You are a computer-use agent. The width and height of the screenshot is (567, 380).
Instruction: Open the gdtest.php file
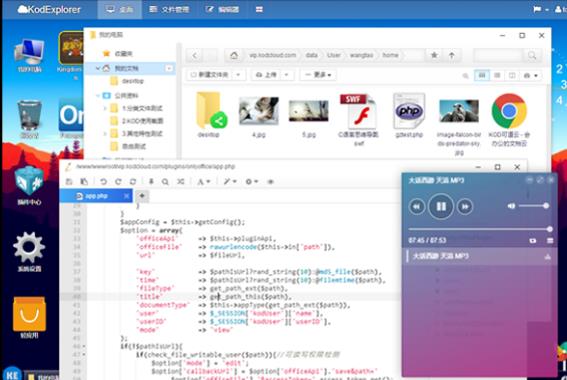click(409, 116)
